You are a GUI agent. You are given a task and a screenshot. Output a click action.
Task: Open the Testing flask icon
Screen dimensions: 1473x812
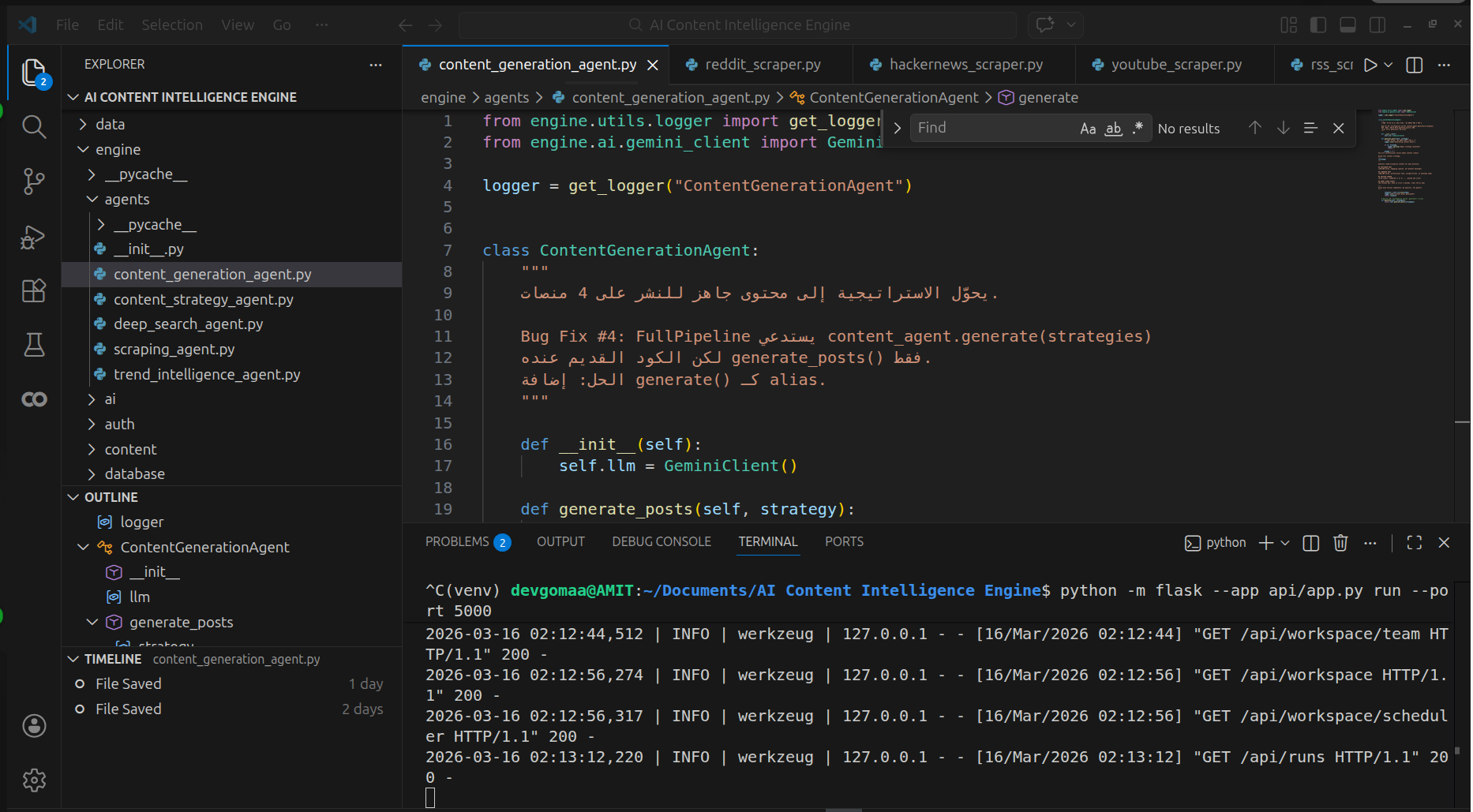tap(33, 345)
